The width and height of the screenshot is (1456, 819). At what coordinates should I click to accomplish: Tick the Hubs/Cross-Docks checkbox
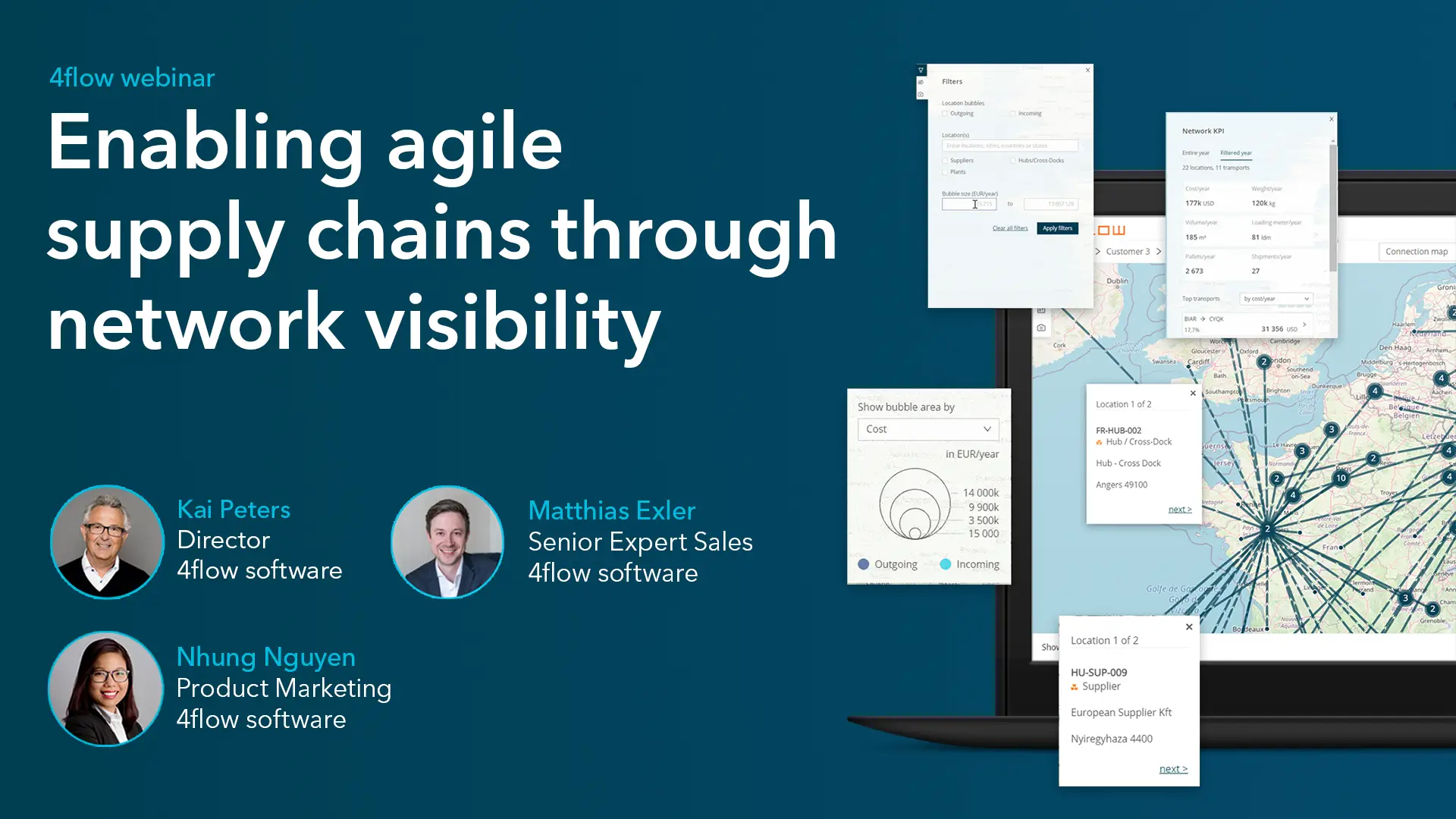(x=1013, y=161)
